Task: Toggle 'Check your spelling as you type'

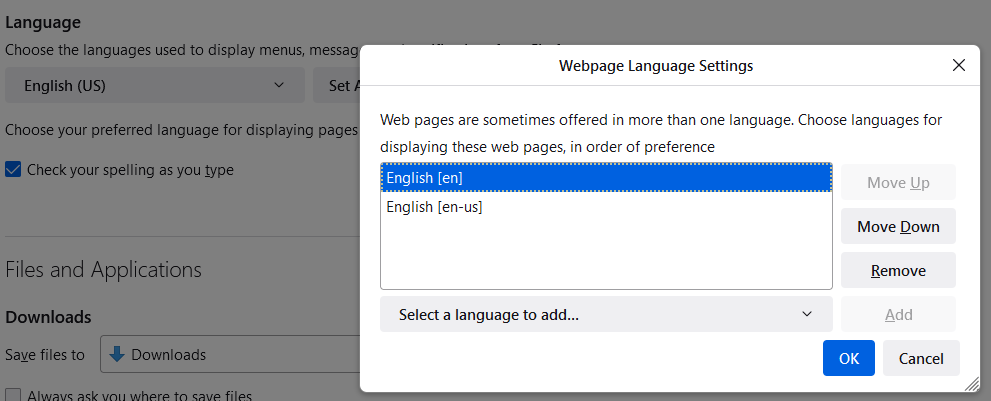Action: (14, 170)
